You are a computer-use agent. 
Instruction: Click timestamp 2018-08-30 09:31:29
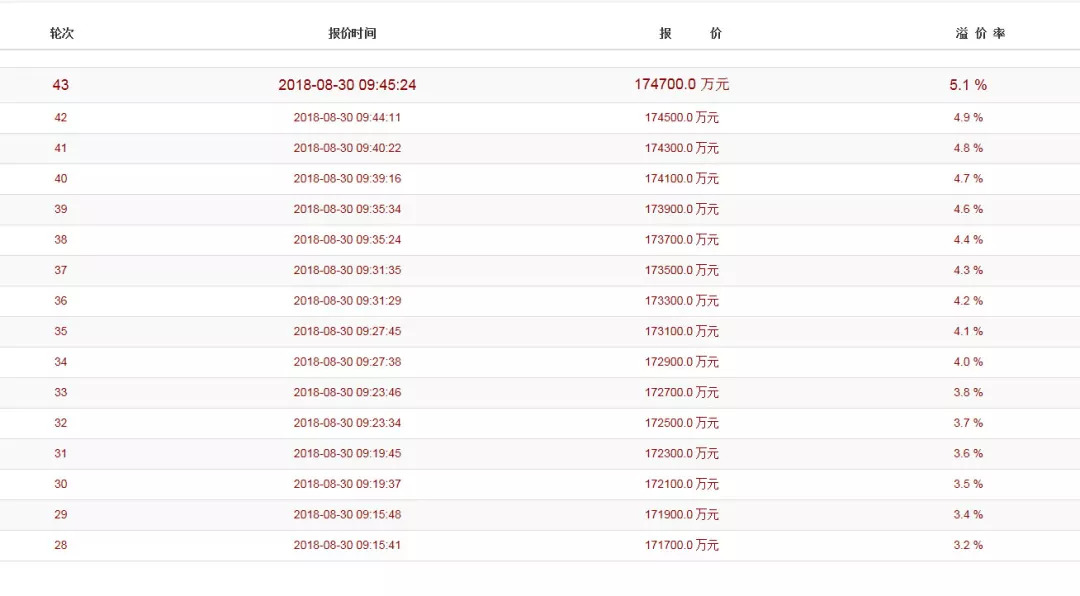coord(347,300)
